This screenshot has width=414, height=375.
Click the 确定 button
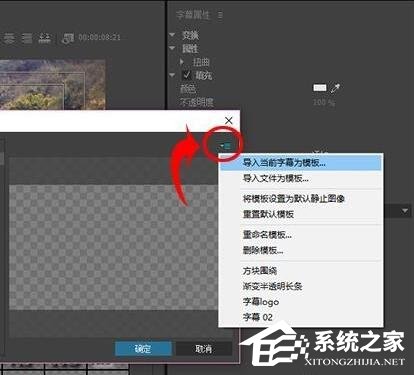click(x=143, y=349)
